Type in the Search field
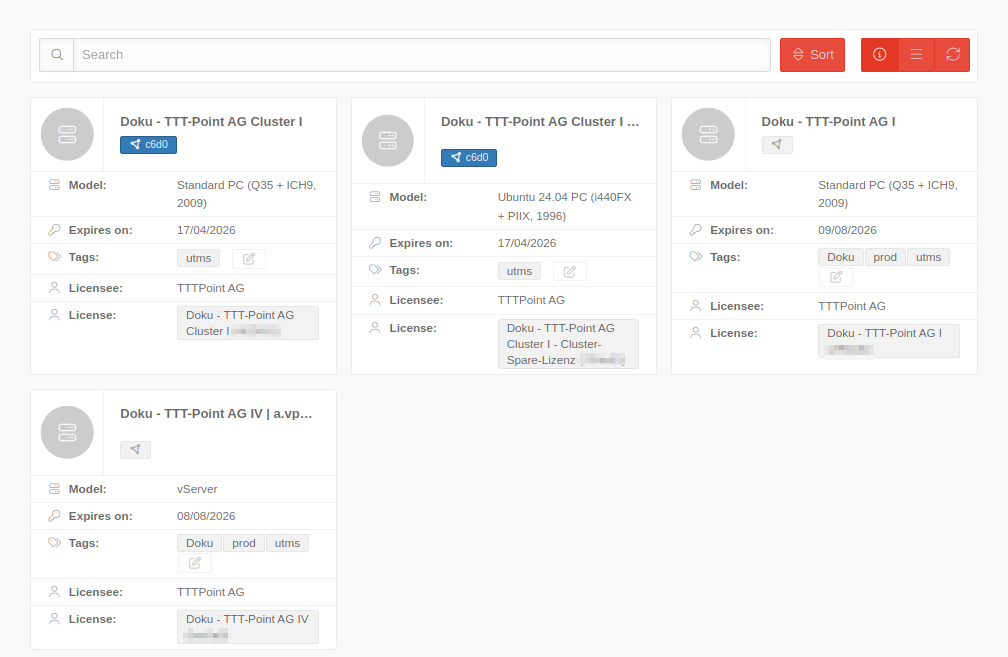This screenshot has height=657, width=1008. [x=420, y=55]
